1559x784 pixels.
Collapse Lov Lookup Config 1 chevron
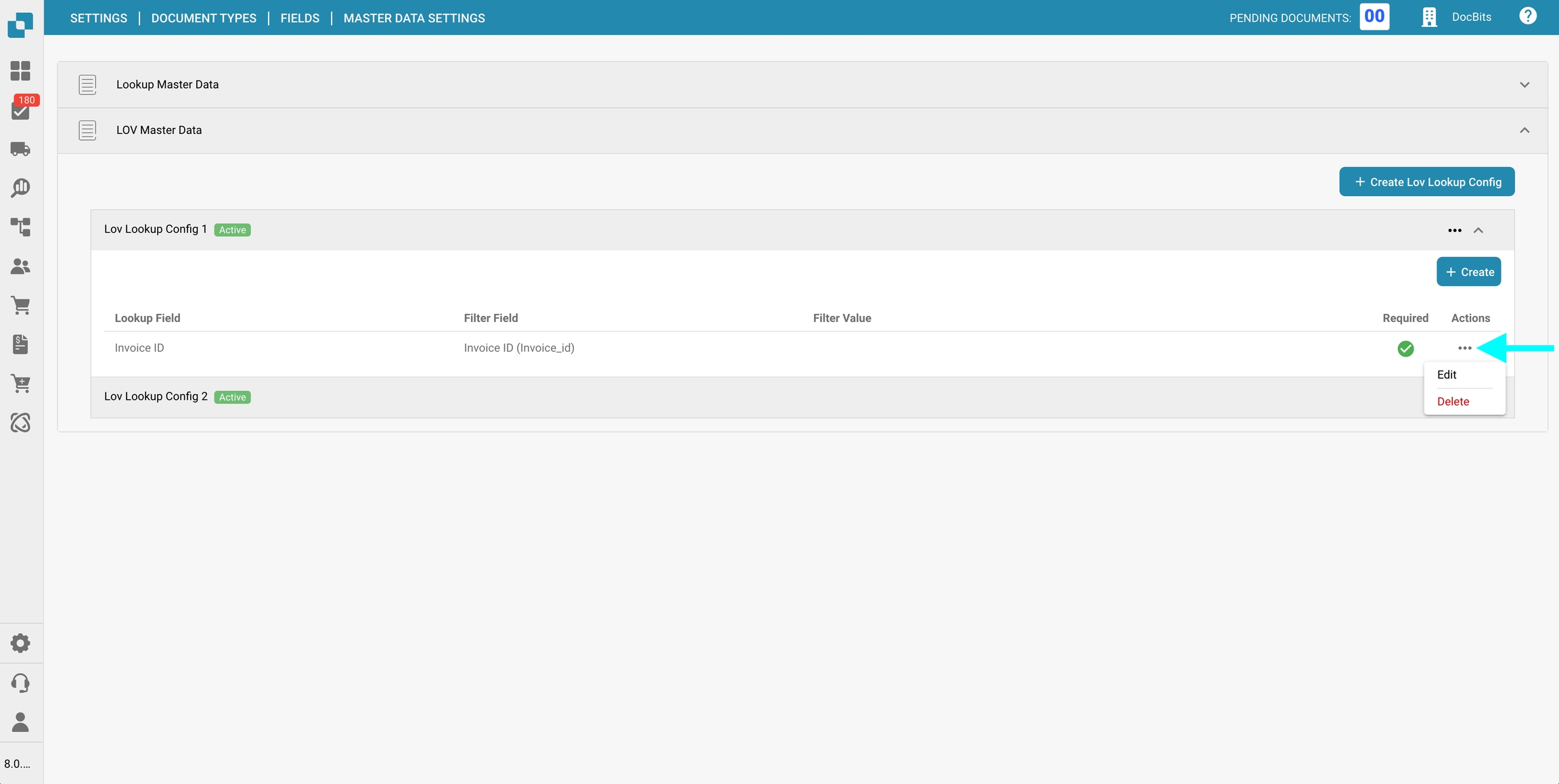click(x=1478, y=230)
